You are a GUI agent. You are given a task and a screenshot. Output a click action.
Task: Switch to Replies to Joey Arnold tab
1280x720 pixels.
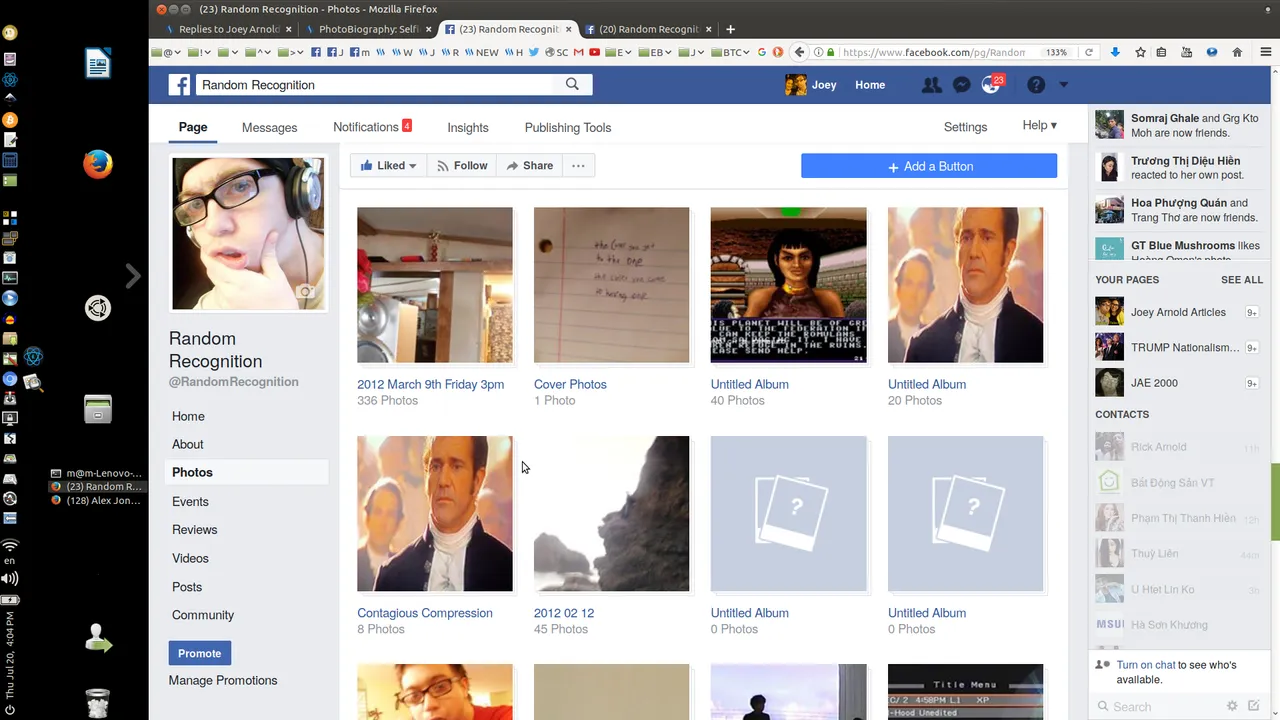click(x=227, y=29)
